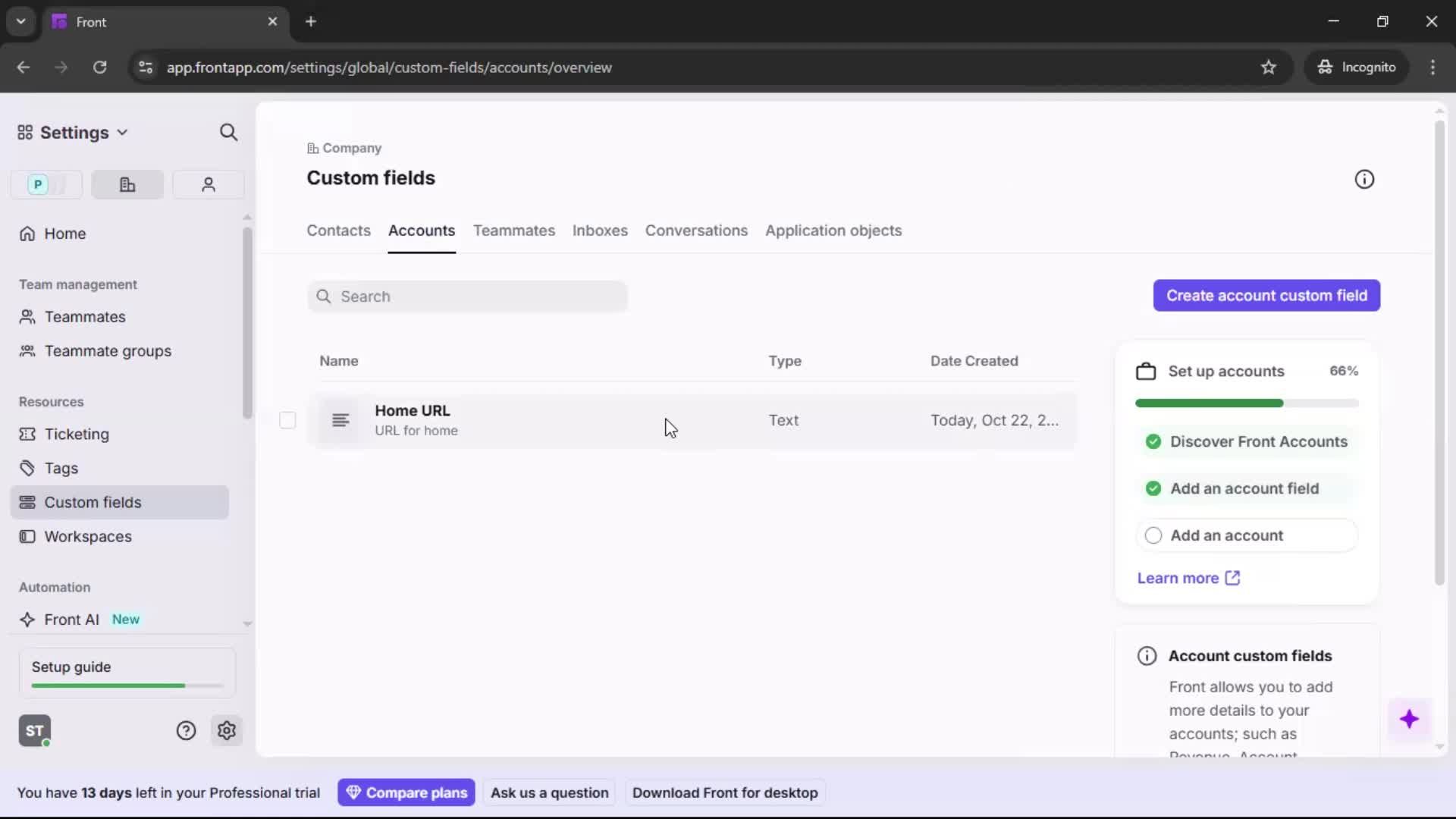Viewport: 1456px width, 819px height.
Task: Open company settings via the building icon
Action: tap(127, 184)
